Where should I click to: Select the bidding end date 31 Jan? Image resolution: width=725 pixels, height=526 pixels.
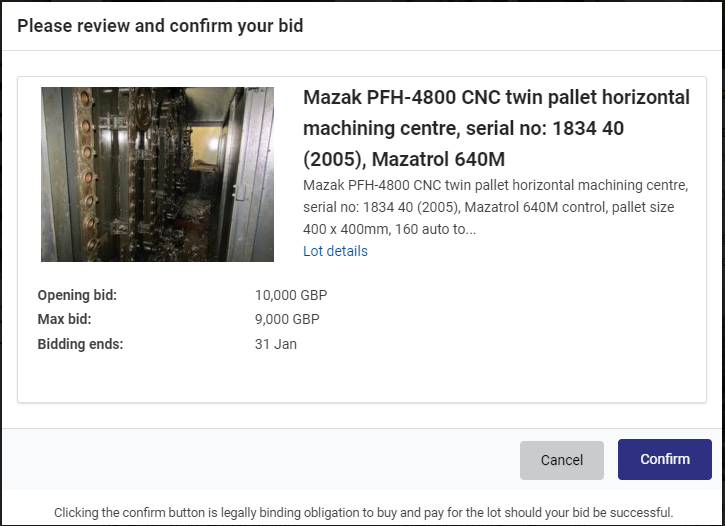coord(276,344)
